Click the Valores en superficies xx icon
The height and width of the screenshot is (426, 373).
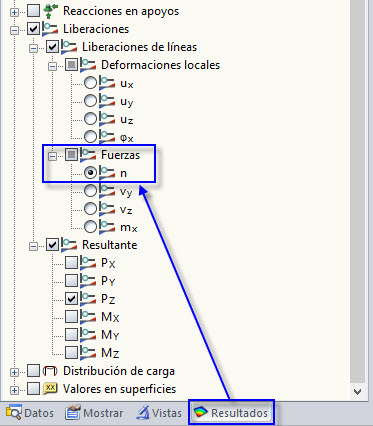pyautogui.click(x=50, y=389)
